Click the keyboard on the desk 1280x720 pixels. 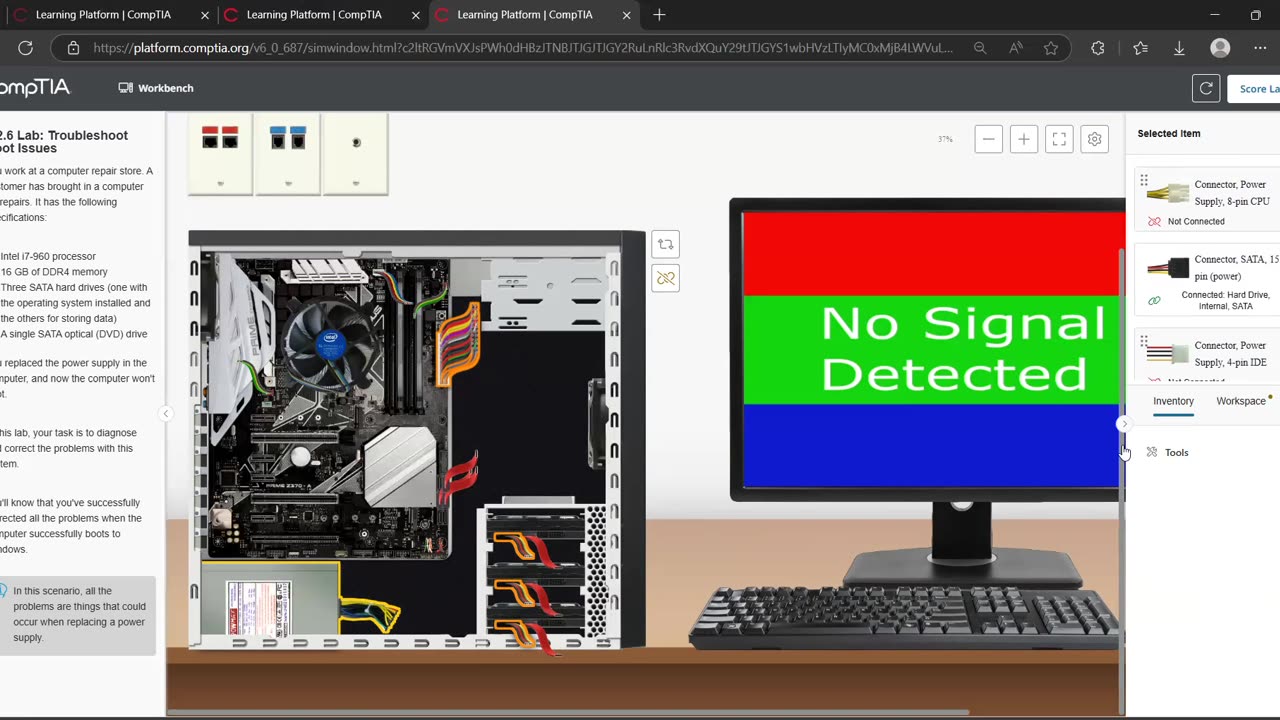point(905,618)
